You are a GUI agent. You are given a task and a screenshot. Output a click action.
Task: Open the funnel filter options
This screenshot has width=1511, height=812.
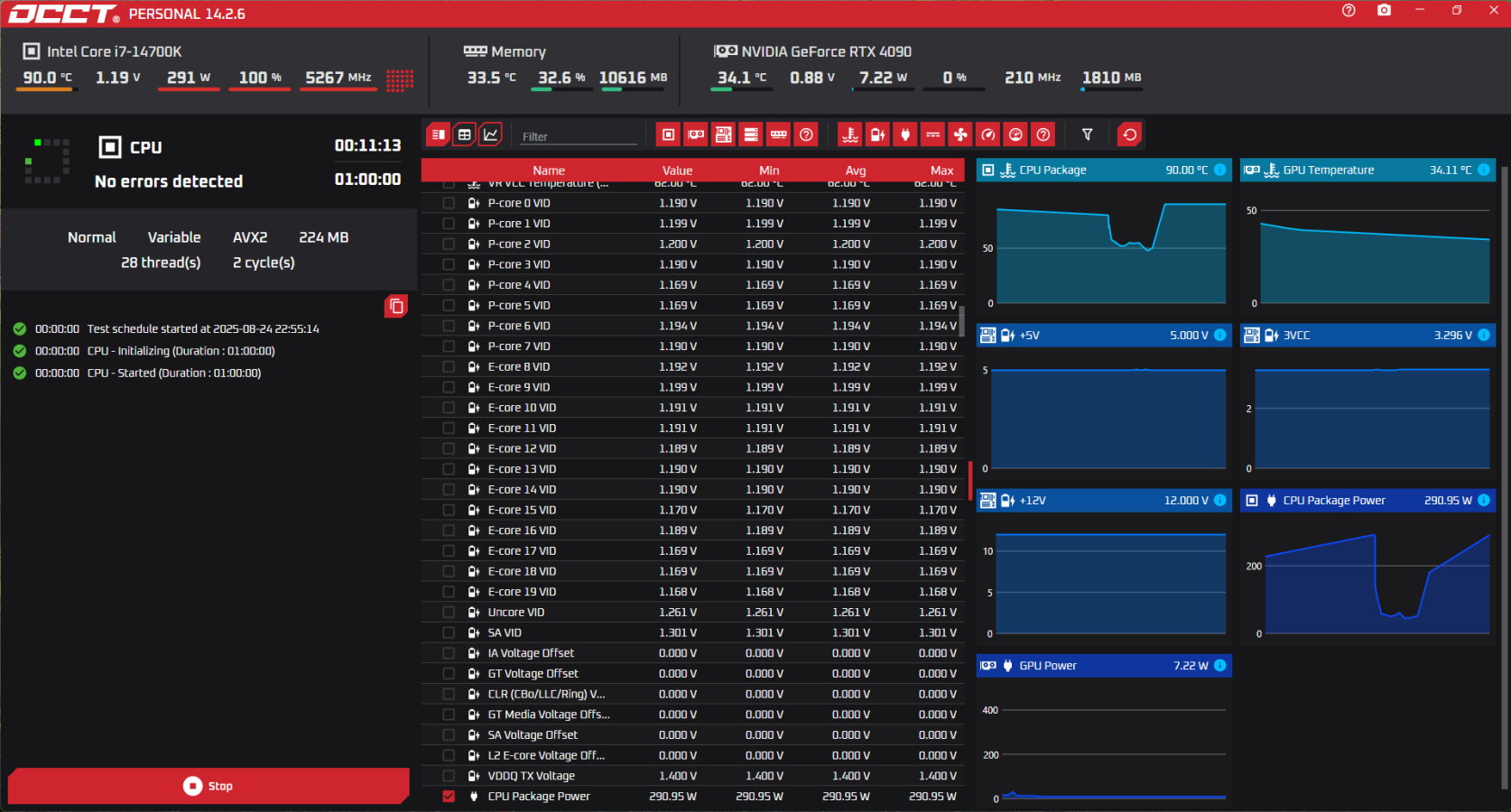pyautogui.click(x=1087, y=135)
